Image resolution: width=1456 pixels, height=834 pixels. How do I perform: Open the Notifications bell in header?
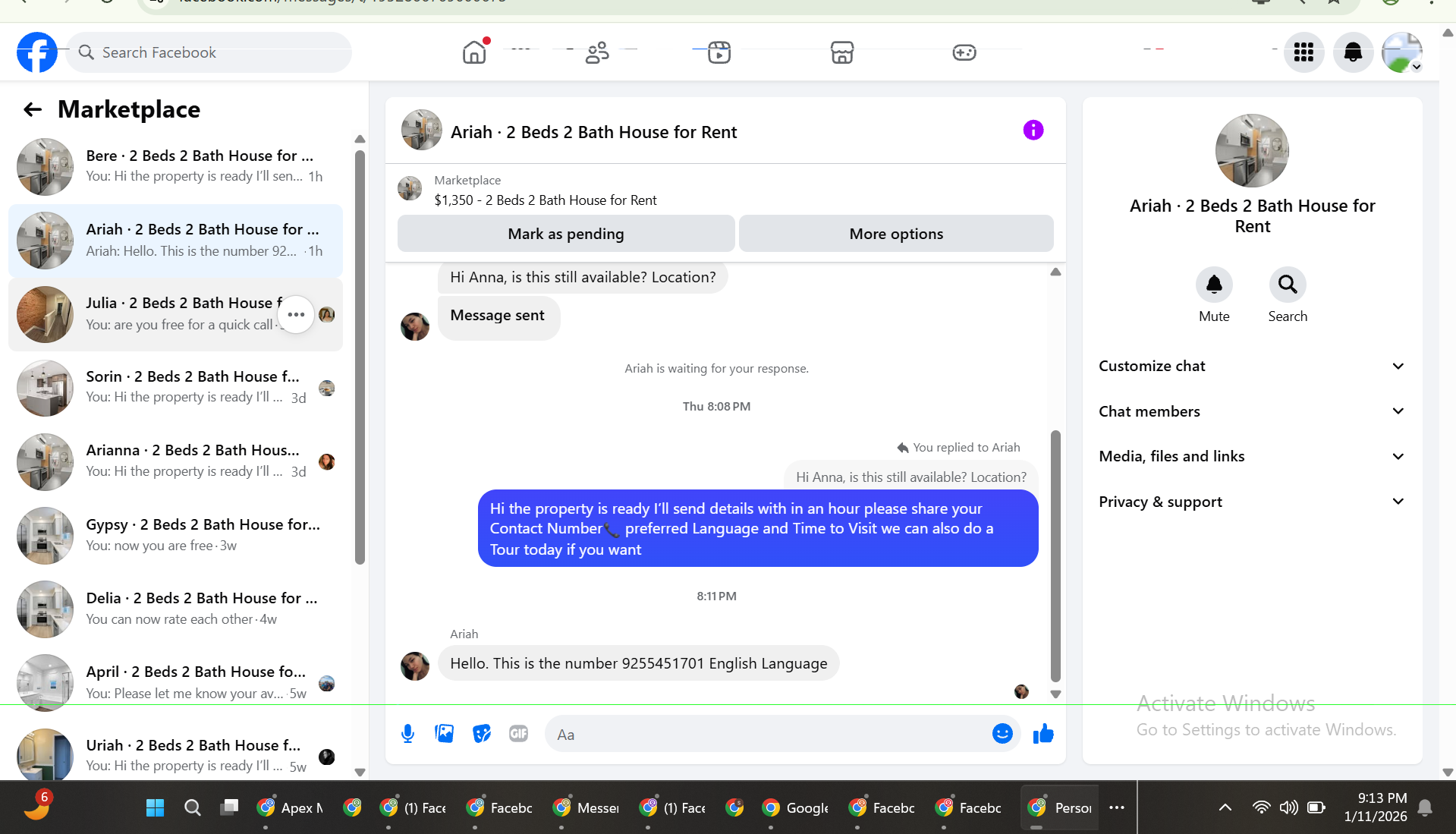(x=1353, y=52)
